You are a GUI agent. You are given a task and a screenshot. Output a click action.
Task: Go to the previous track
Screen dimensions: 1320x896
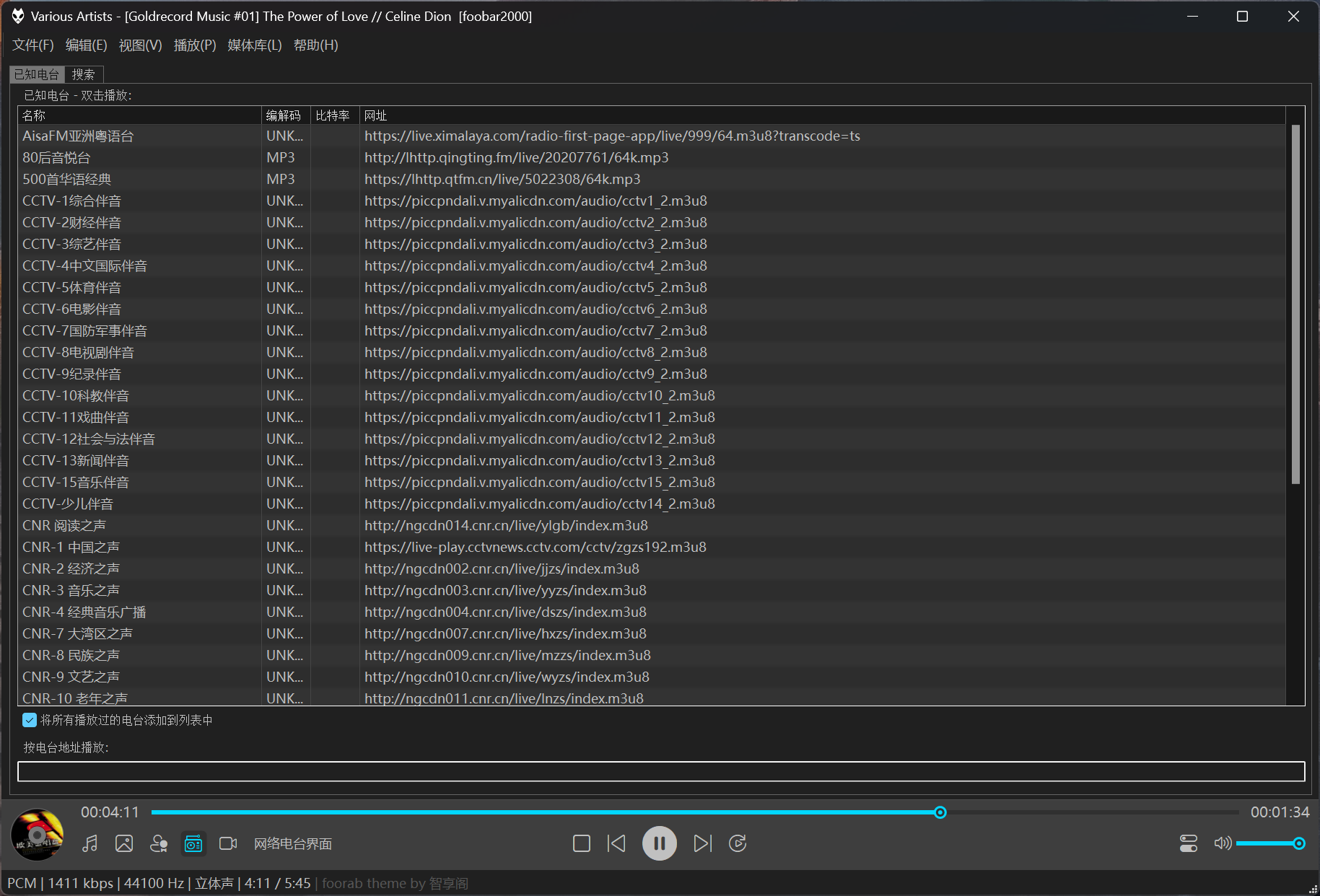click(x=616, y=843)
